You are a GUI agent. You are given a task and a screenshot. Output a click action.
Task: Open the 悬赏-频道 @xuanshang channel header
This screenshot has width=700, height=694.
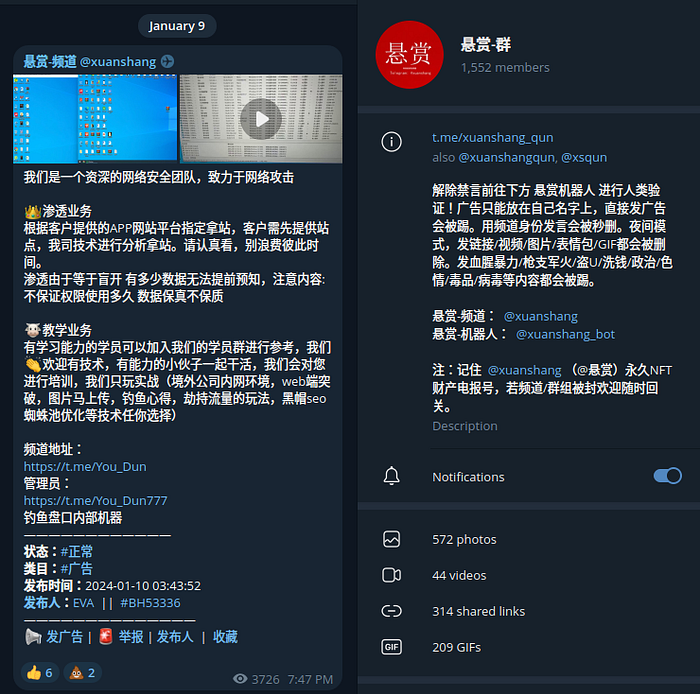[x=90, y=62]
